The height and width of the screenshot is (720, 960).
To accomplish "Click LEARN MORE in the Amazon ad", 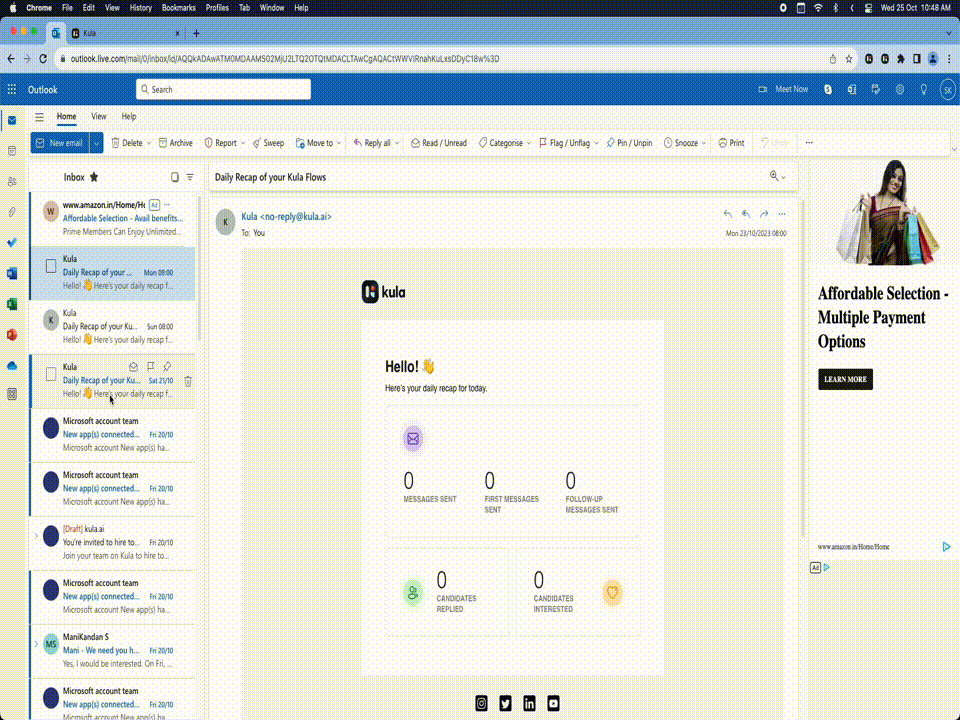I will (x=846, y=379).
